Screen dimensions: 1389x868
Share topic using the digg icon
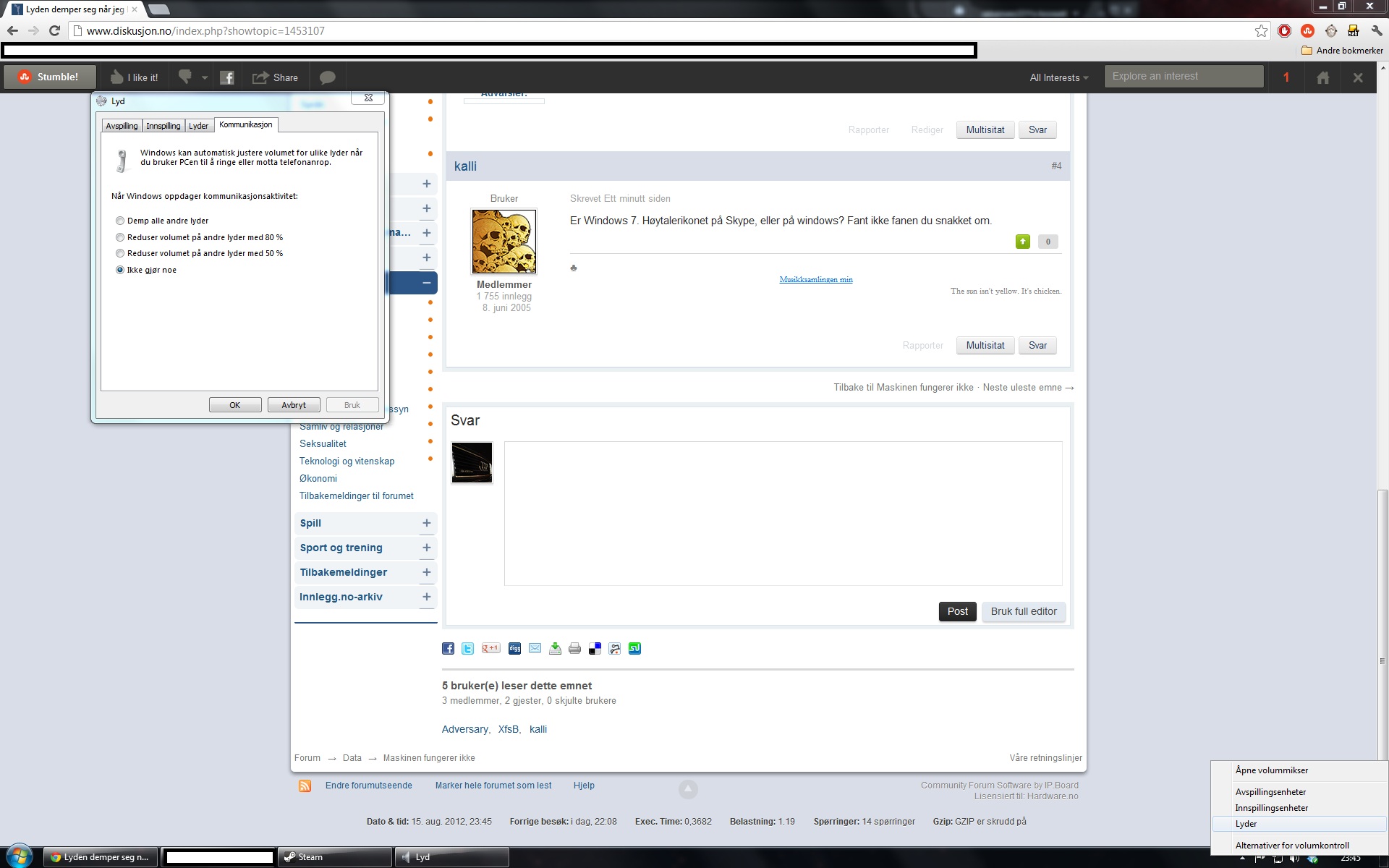pos(514,648)
